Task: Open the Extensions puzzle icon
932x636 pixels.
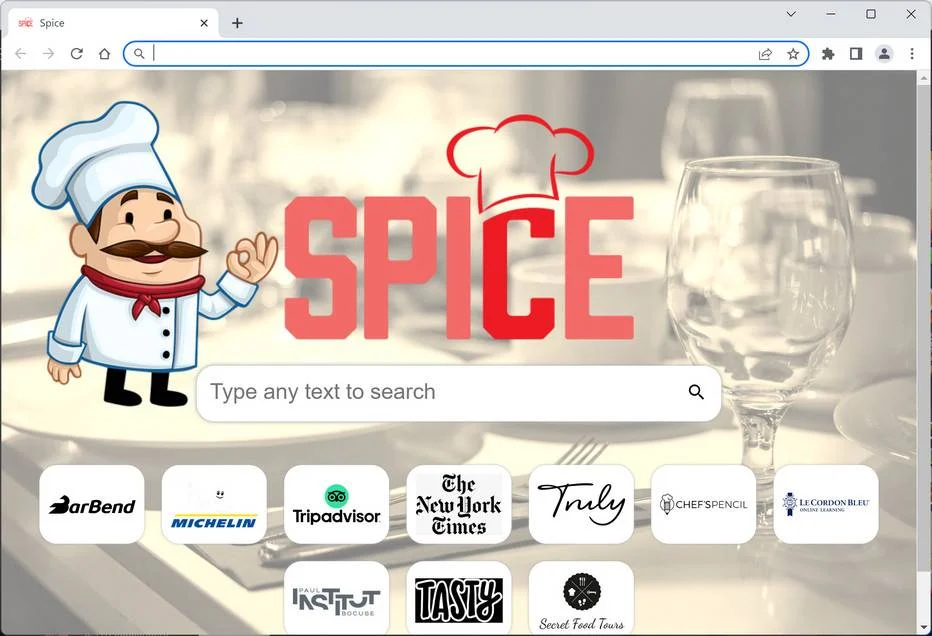Action: tap(827, 54)
